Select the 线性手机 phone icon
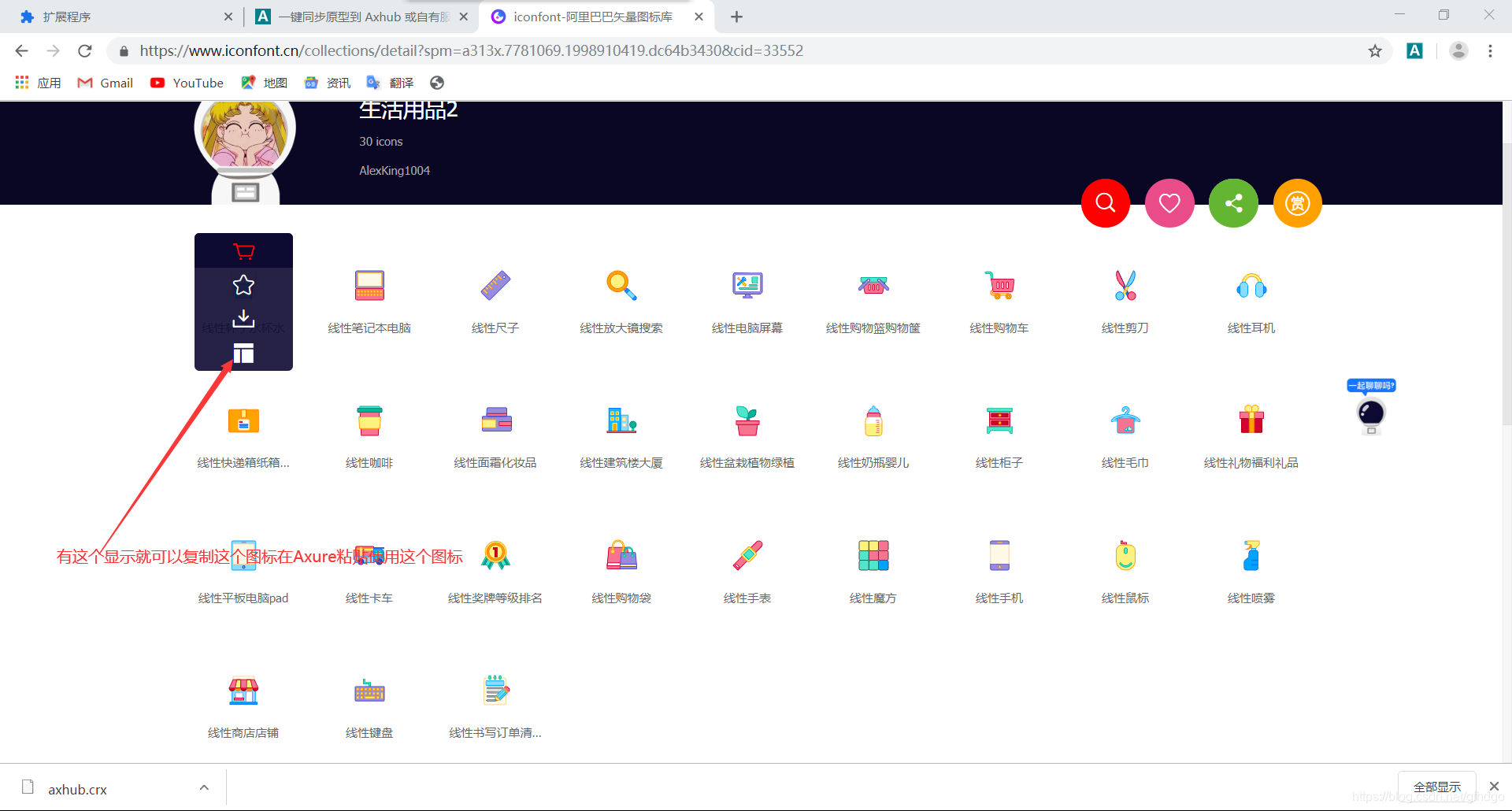 tap(999, 555)
